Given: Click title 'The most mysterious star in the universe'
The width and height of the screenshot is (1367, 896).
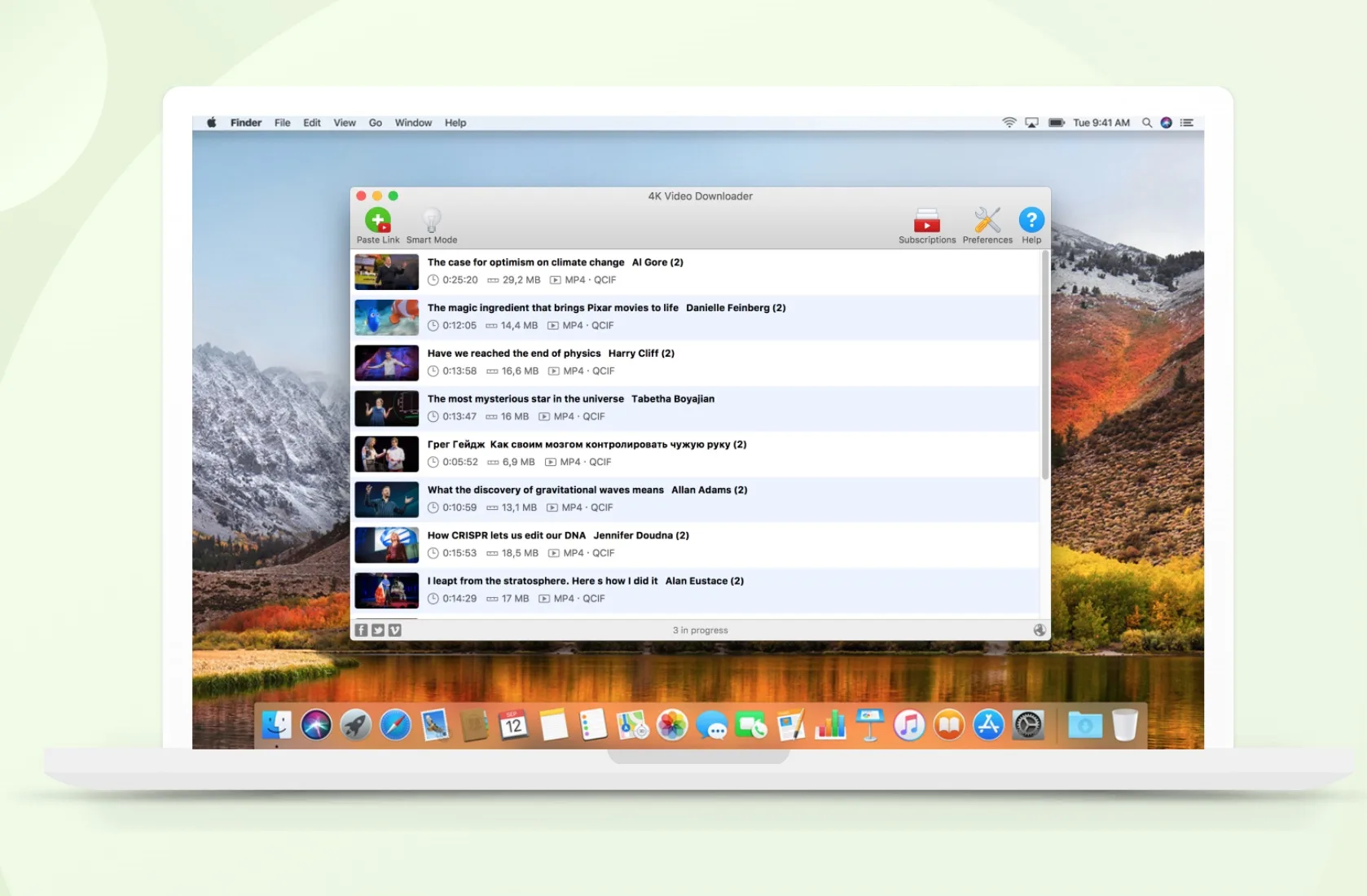Looking at the screenshot, I should point(525,399).
